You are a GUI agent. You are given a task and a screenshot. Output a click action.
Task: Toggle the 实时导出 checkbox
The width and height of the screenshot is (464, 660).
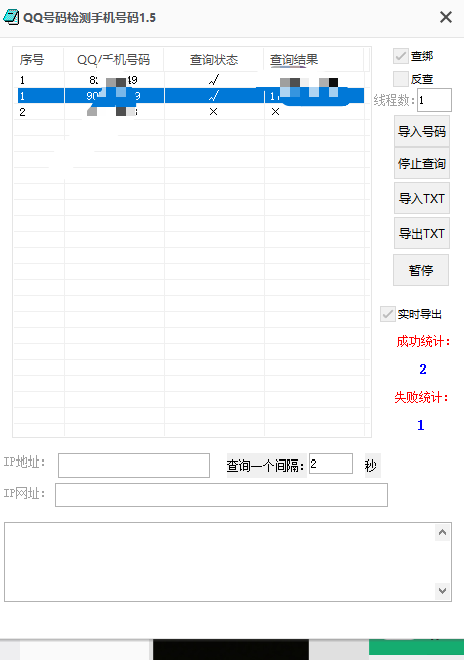pyautogui.click(x=387, y=314)
